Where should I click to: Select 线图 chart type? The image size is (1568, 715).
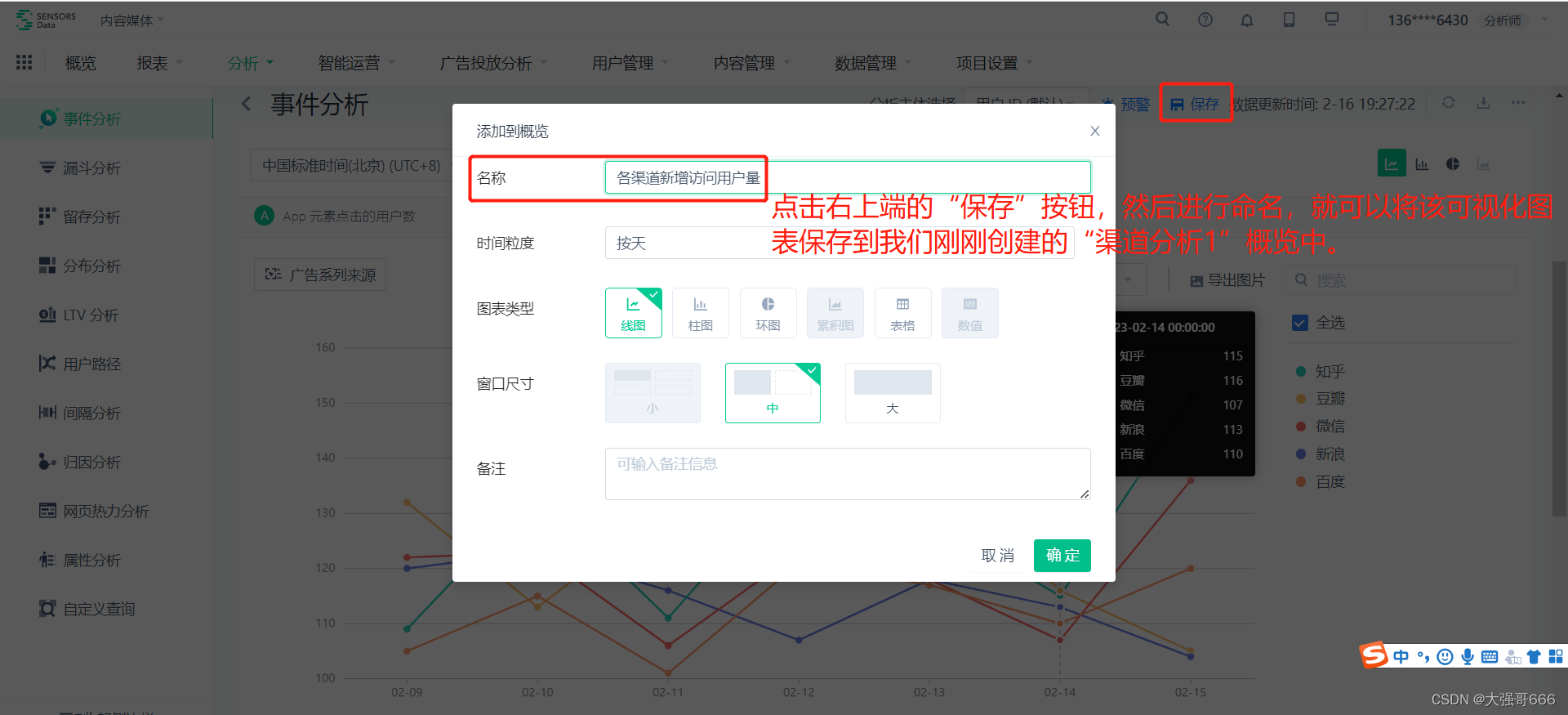coord(634,313)
